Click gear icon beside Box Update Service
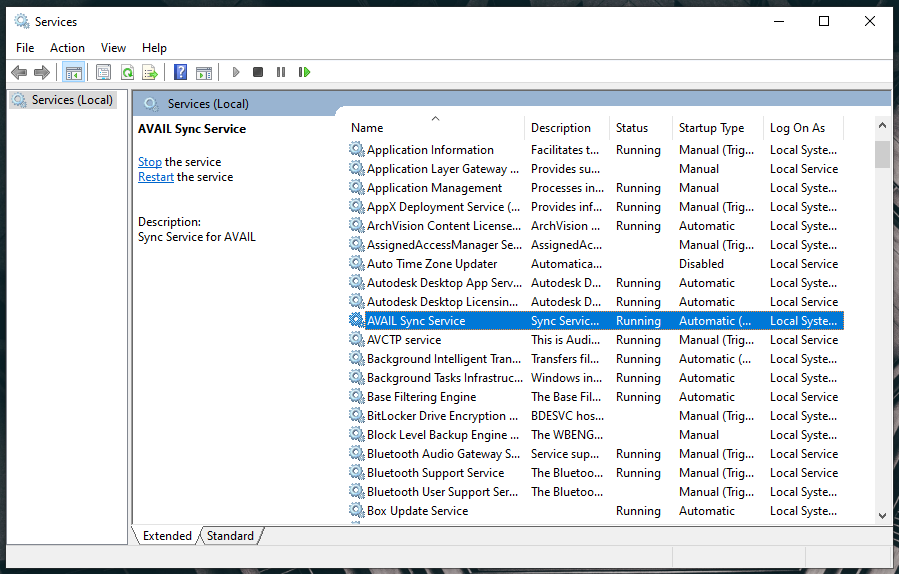 pos(357,510)
